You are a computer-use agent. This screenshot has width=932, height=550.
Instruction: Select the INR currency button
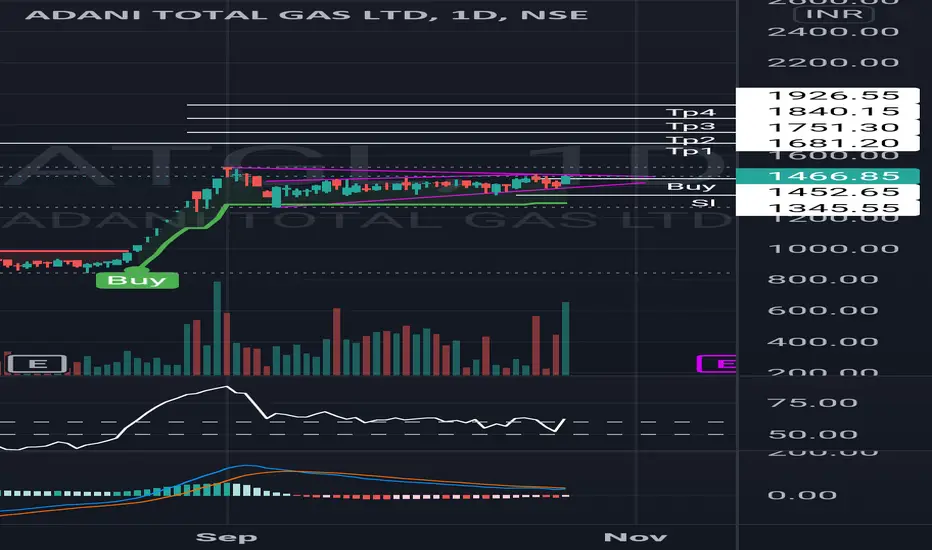[x=835, y=14]
